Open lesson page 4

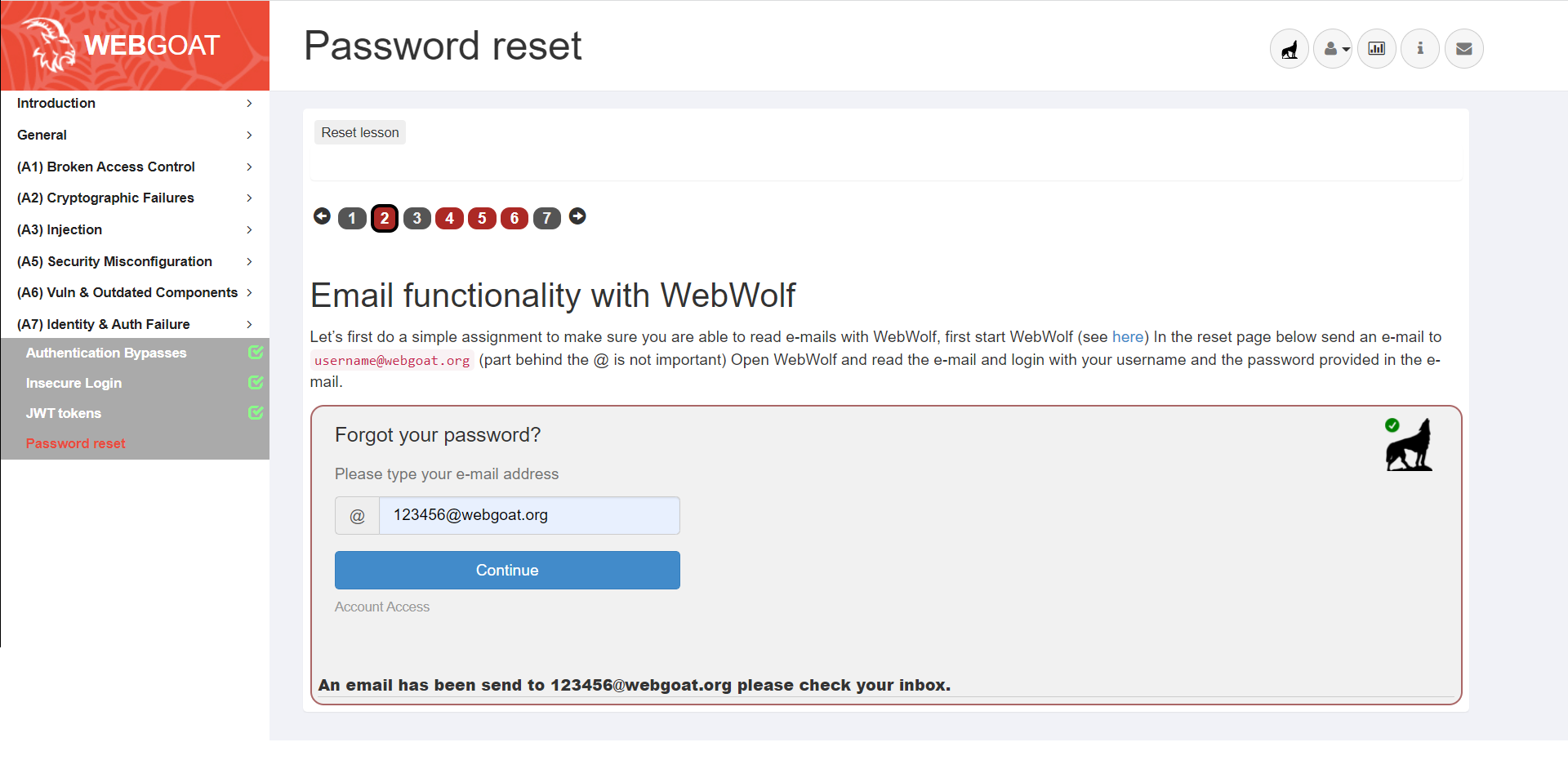coord(449,218)
